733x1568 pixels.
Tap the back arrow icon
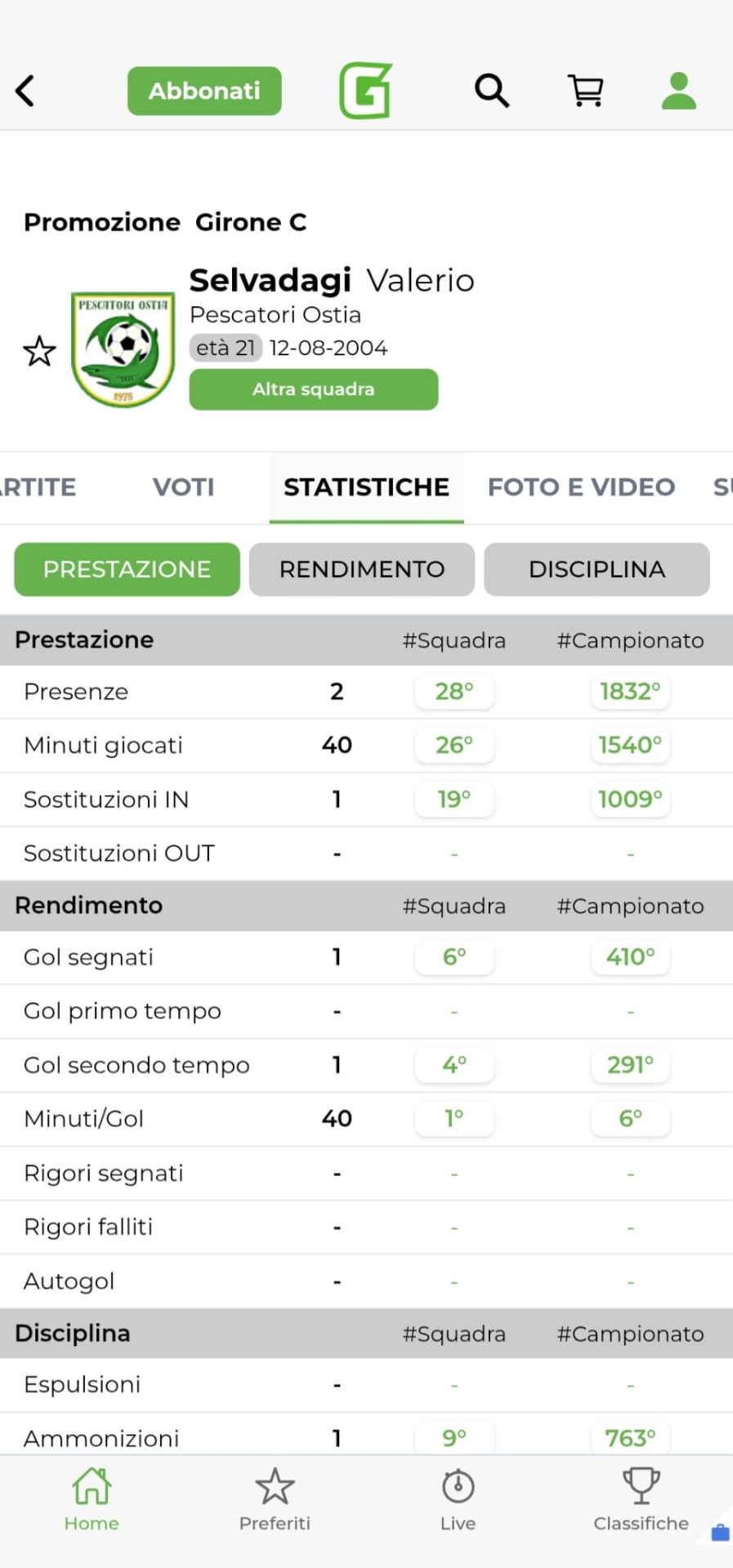[25, 91]
